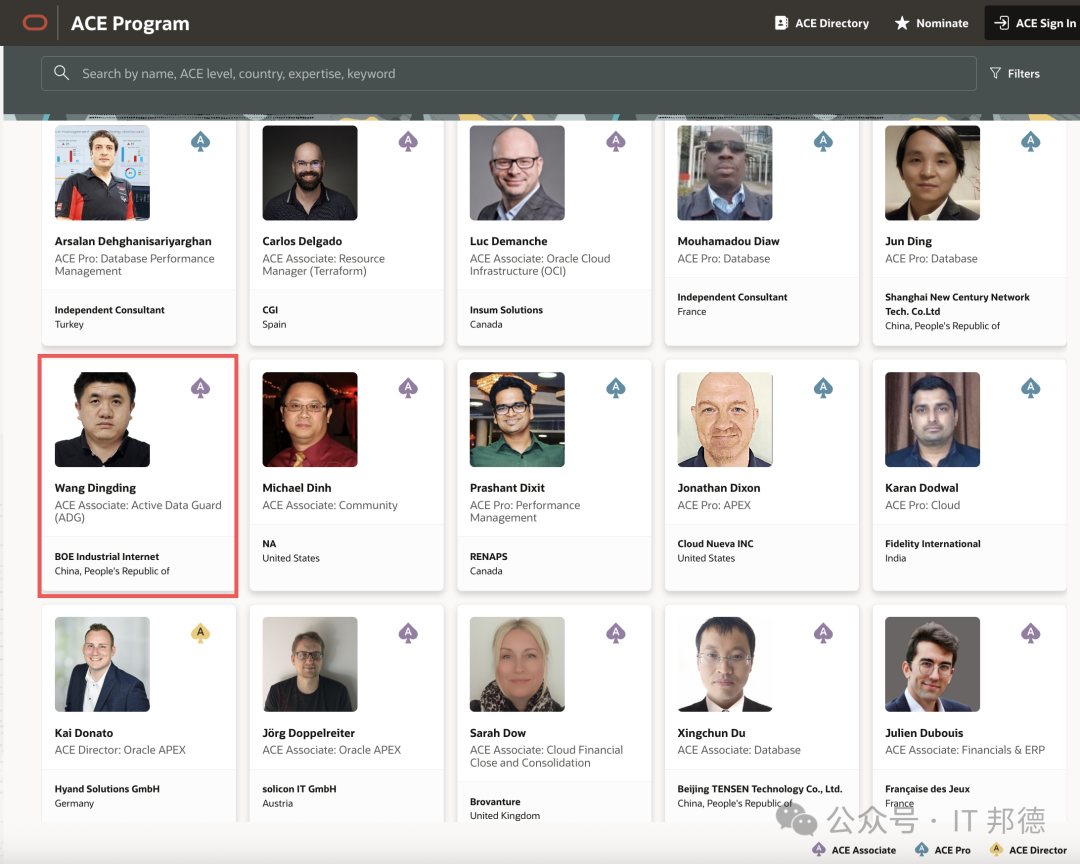Screen dimensions: 1080x864
Task: Open Karan Dodwal's name link
Action: tap(922, 488)
